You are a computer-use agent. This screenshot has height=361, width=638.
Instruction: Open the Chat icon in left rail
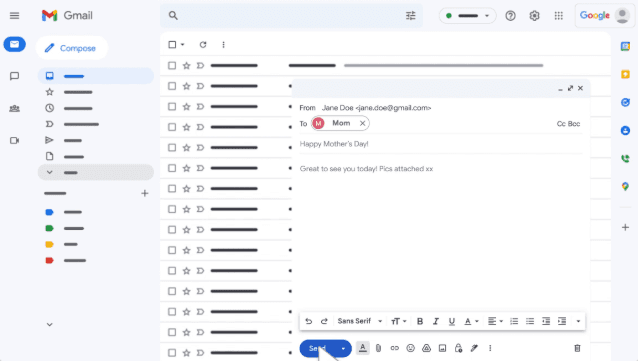(15, 76)
